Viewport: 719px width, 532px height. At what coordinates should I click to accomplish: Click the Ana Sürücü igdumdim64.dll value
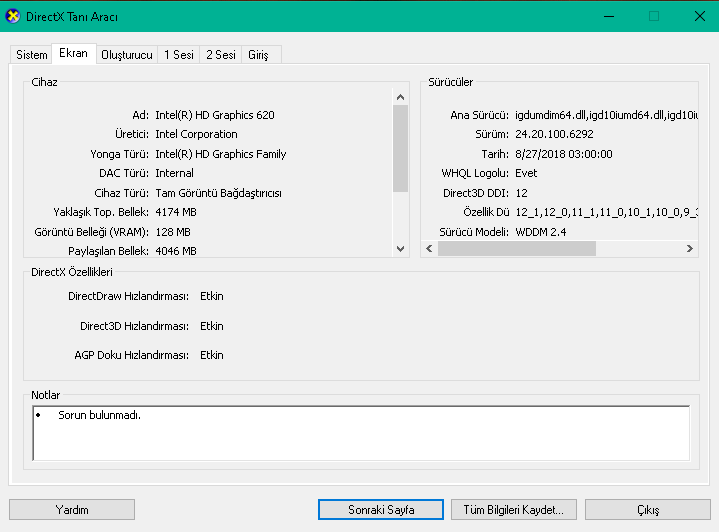(x=606, y=115)
